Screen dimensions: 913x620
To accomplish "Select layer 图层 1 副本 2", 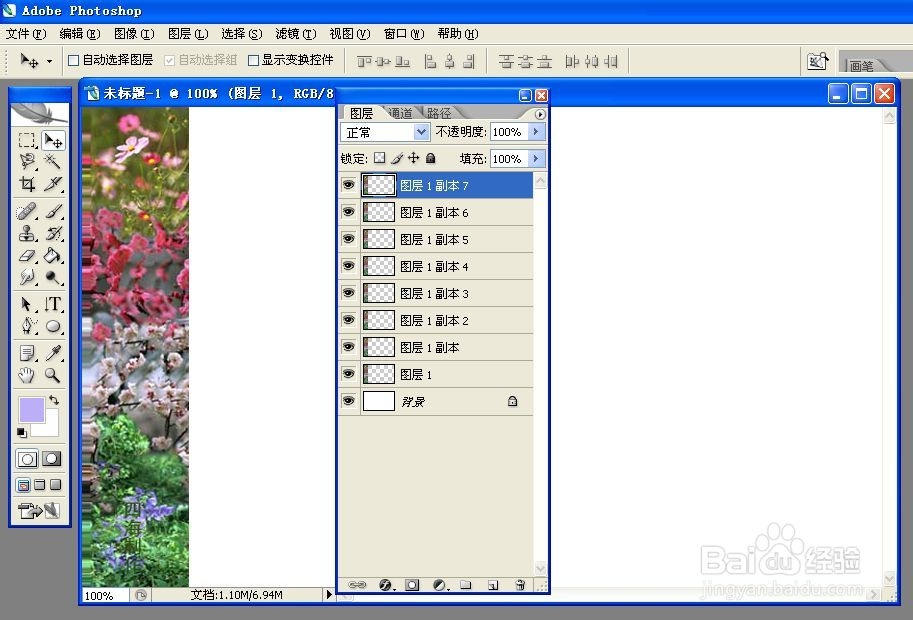I will click(436, 320).
